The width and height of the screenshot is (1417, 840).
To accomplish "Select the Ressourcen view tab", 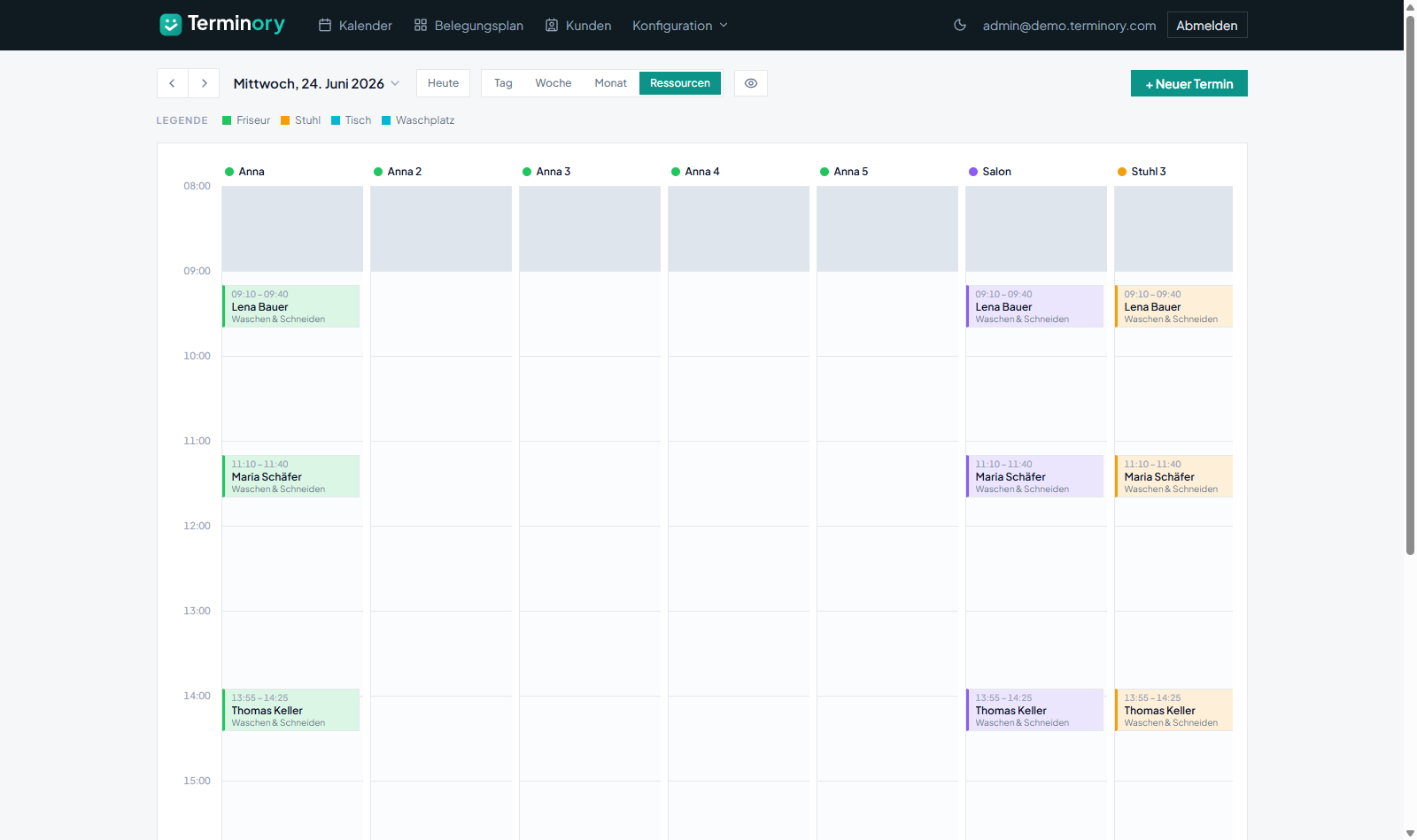I will click(x=680, y=83).
